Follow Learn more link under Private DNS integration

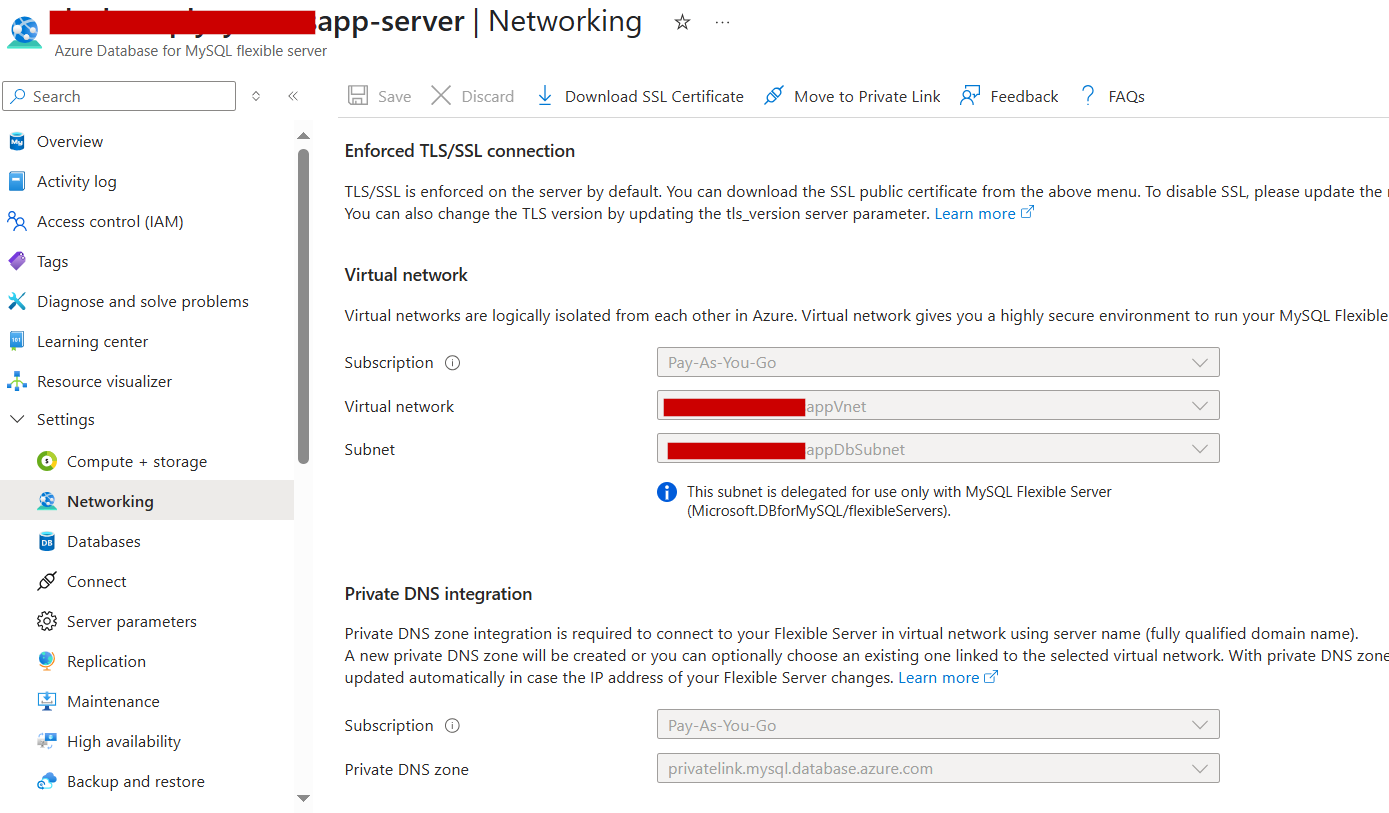[x=948, y=678]
